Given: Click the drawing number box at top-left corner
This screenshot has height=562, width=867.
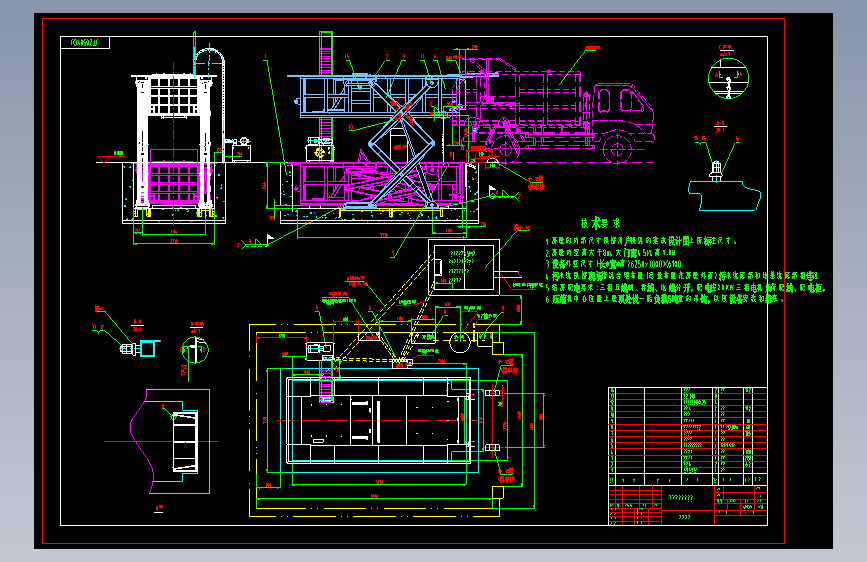Looking at the screenshot, I should click(x=85, y=43).
